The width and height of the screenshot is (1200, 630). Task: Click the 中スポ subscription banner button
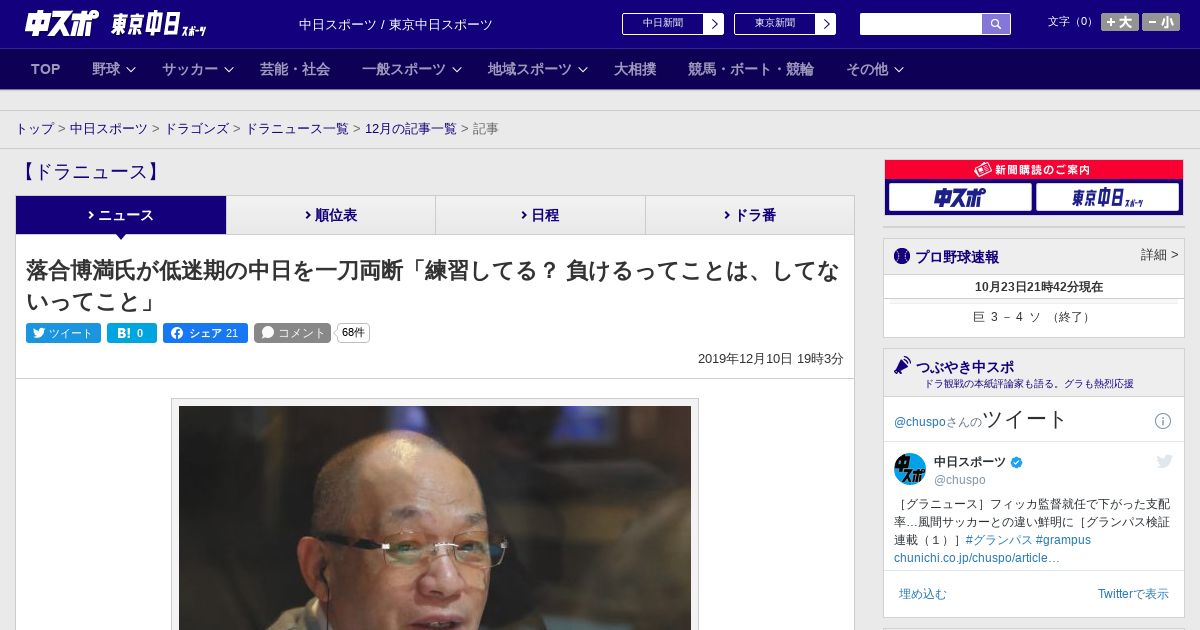pos(960,197)
